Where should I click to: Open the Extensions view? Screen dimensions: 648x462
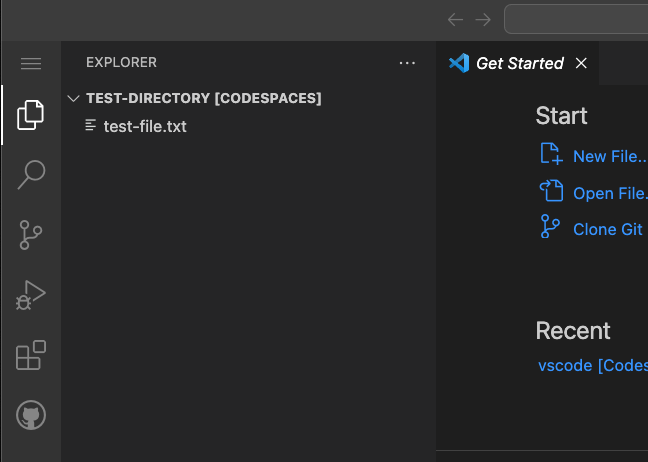[31, 355]
